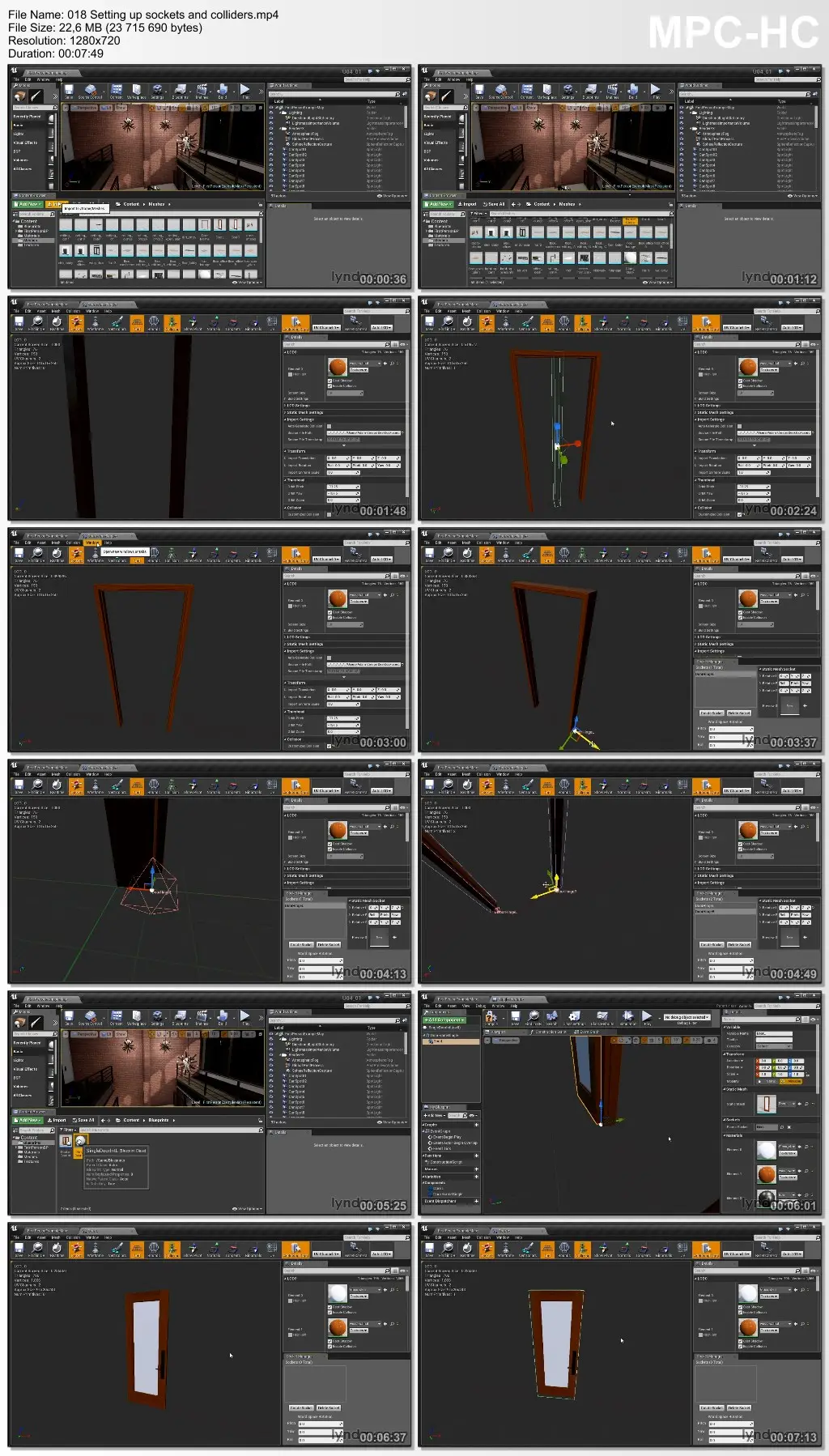Screen dimensions: 829x1456
Task: Toggle Cast Shadow checkbox in 00:03:37 thumbnail
Action: [740, 612]
